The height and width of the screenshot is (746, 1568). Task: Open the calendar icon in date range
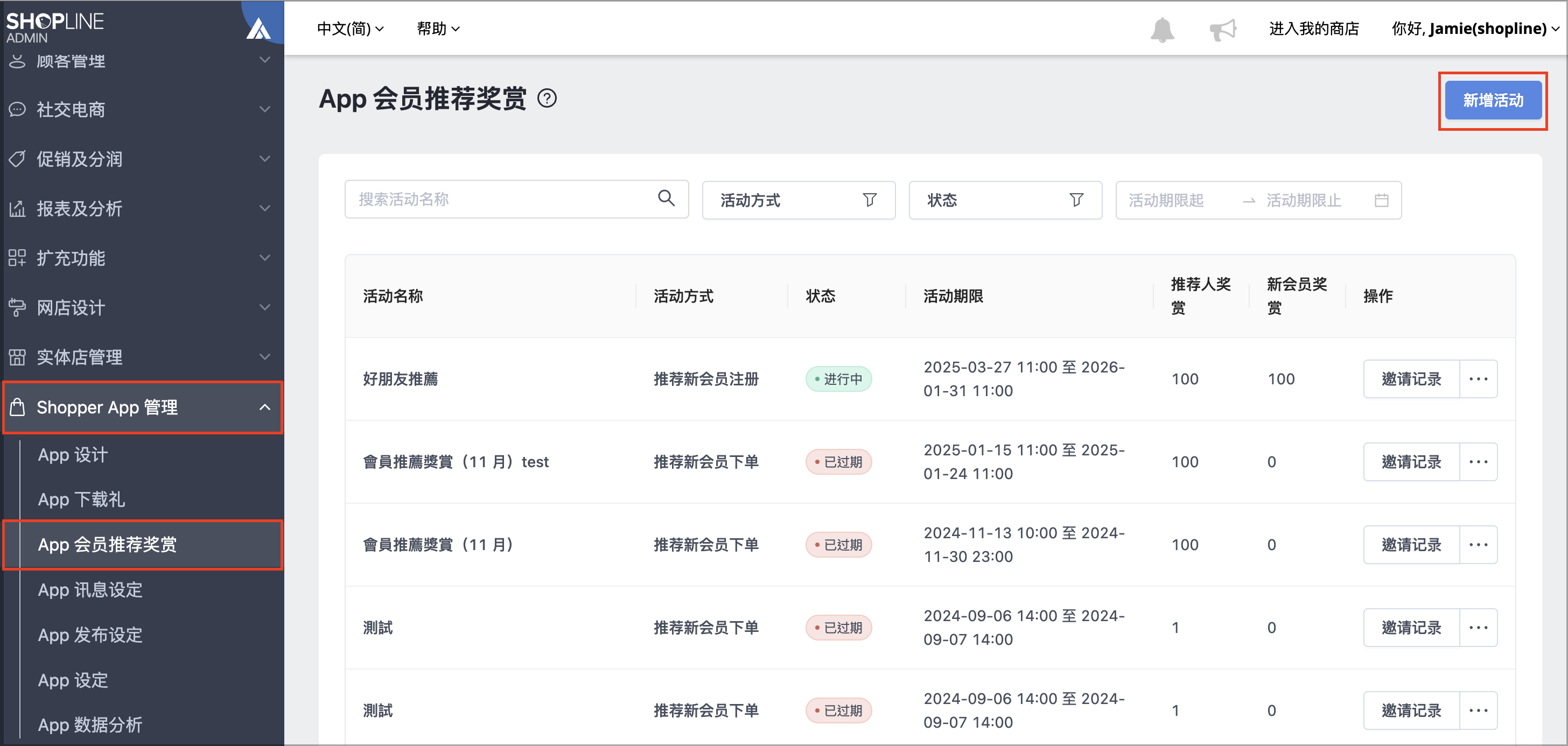click(1381, 200)
